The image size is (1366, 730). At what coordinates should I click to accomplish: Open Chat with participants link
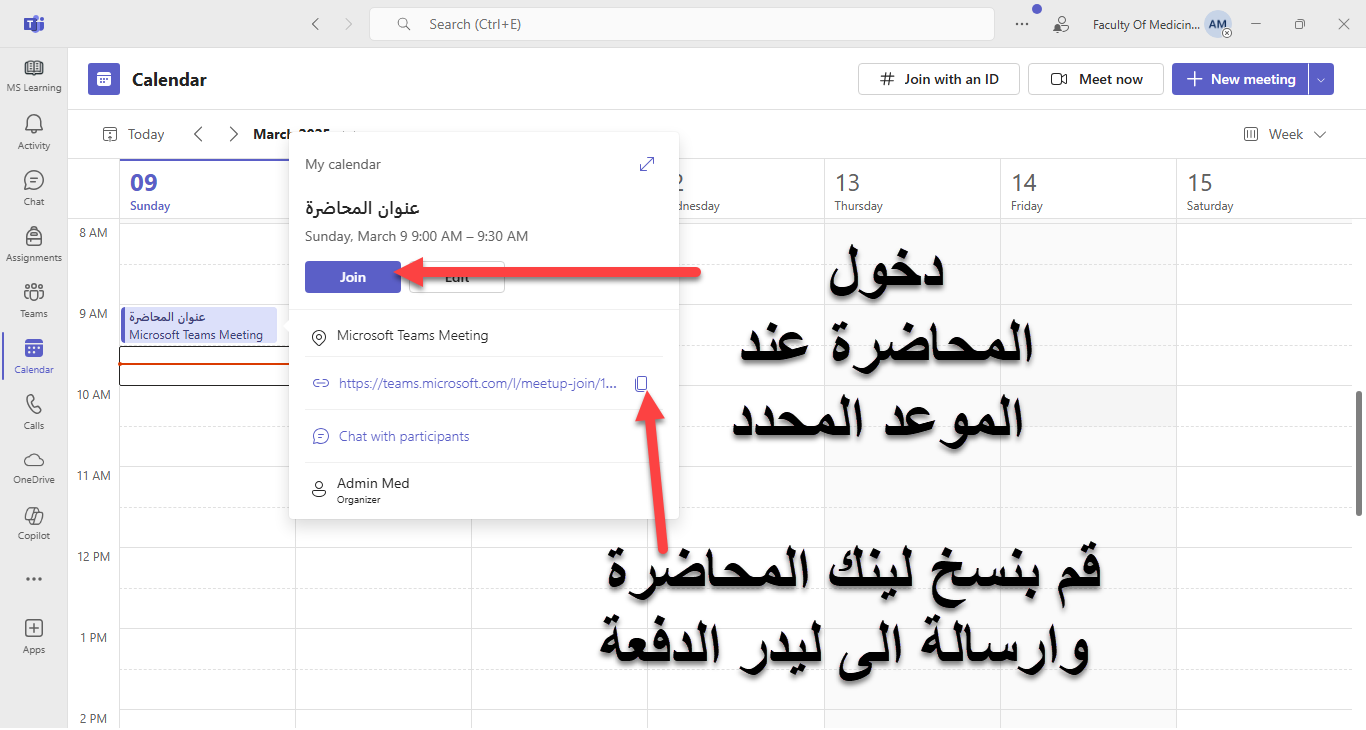[404, 436]
